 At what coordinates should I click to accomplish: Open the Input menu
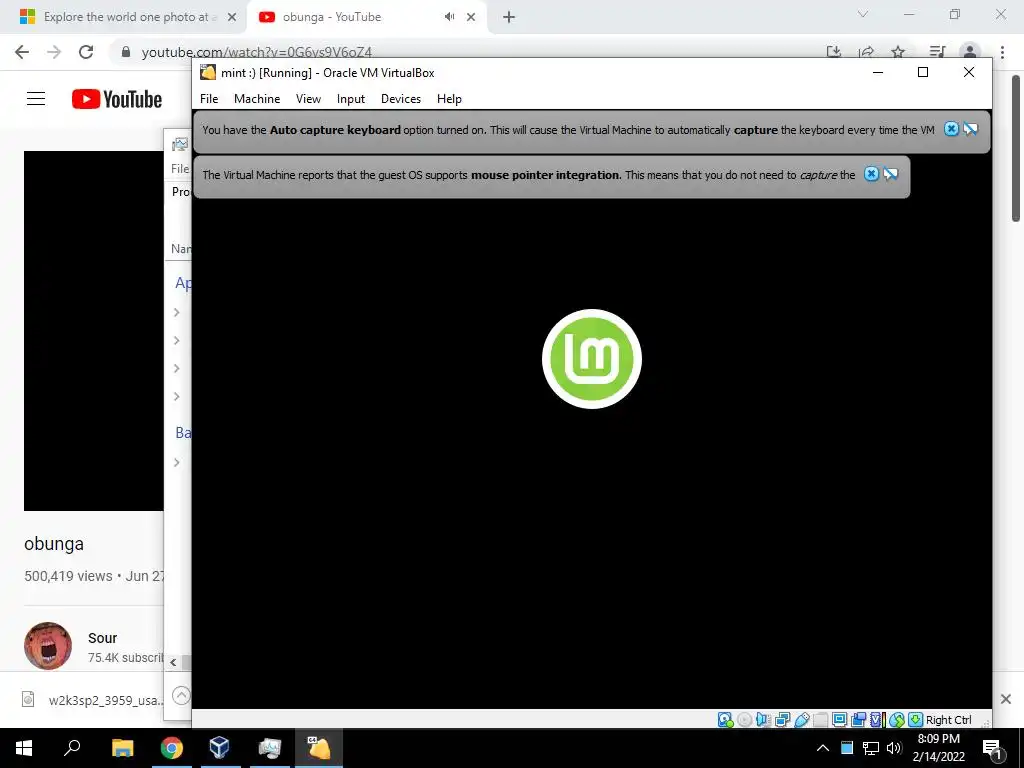351,99
